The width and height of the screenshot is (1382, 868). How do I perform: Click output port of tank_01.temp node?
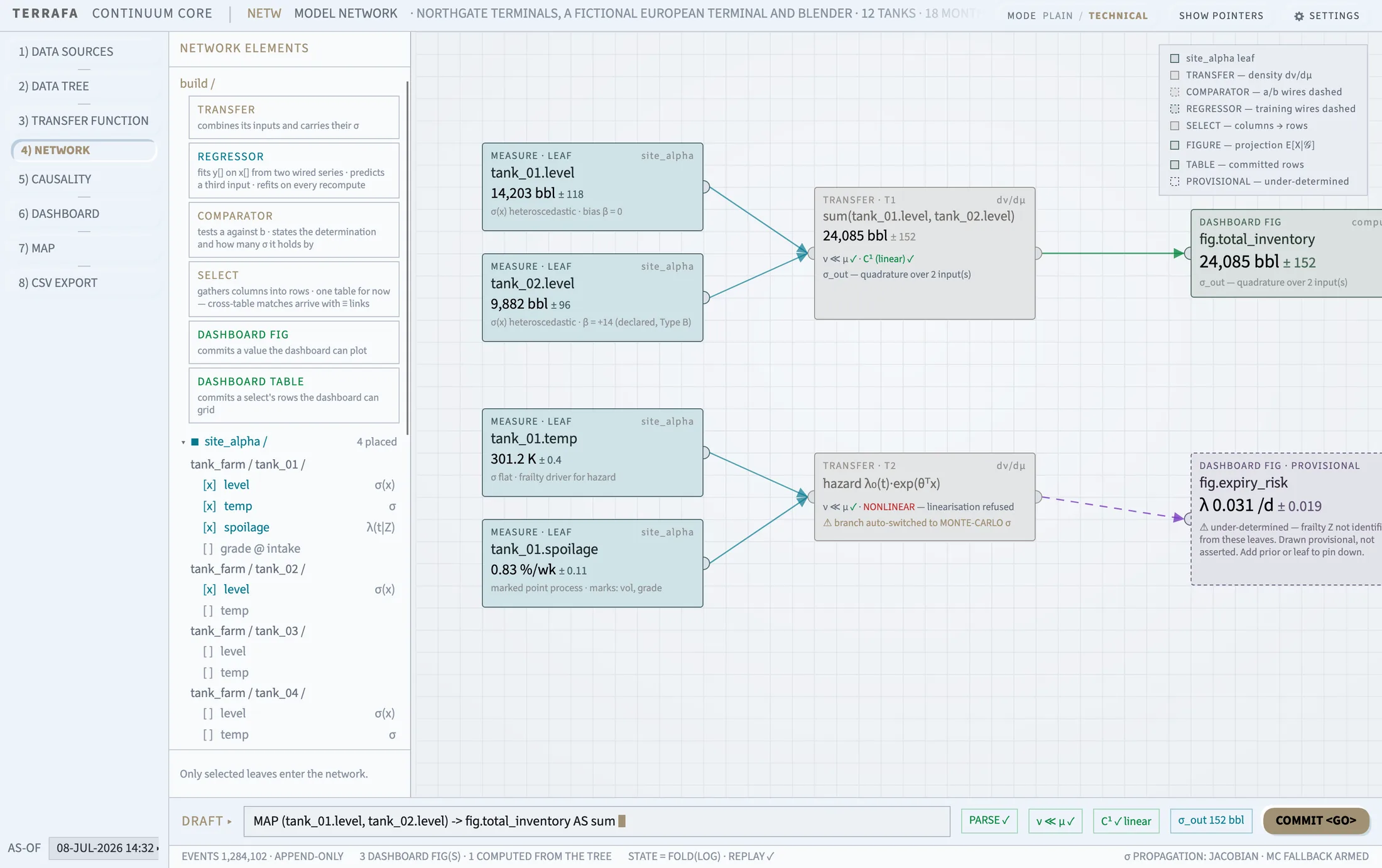click(x=705, y=452)
